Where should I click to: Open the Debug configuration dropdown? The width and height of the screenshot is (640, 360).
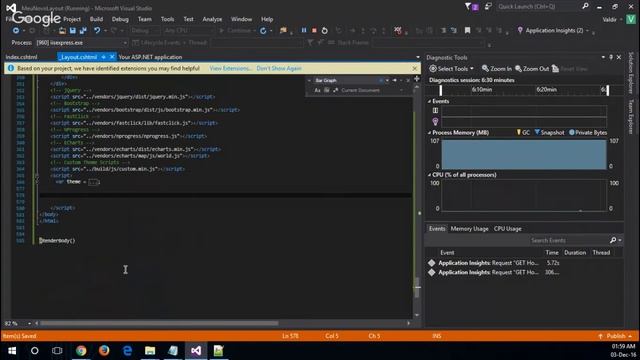click(x=145, y=31)
